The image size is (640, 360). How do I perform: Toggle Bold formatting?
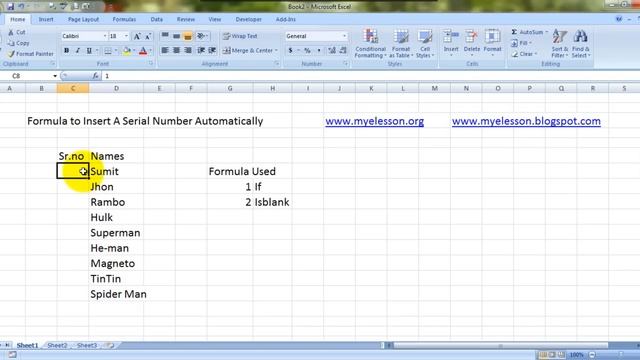click(67, 51)
